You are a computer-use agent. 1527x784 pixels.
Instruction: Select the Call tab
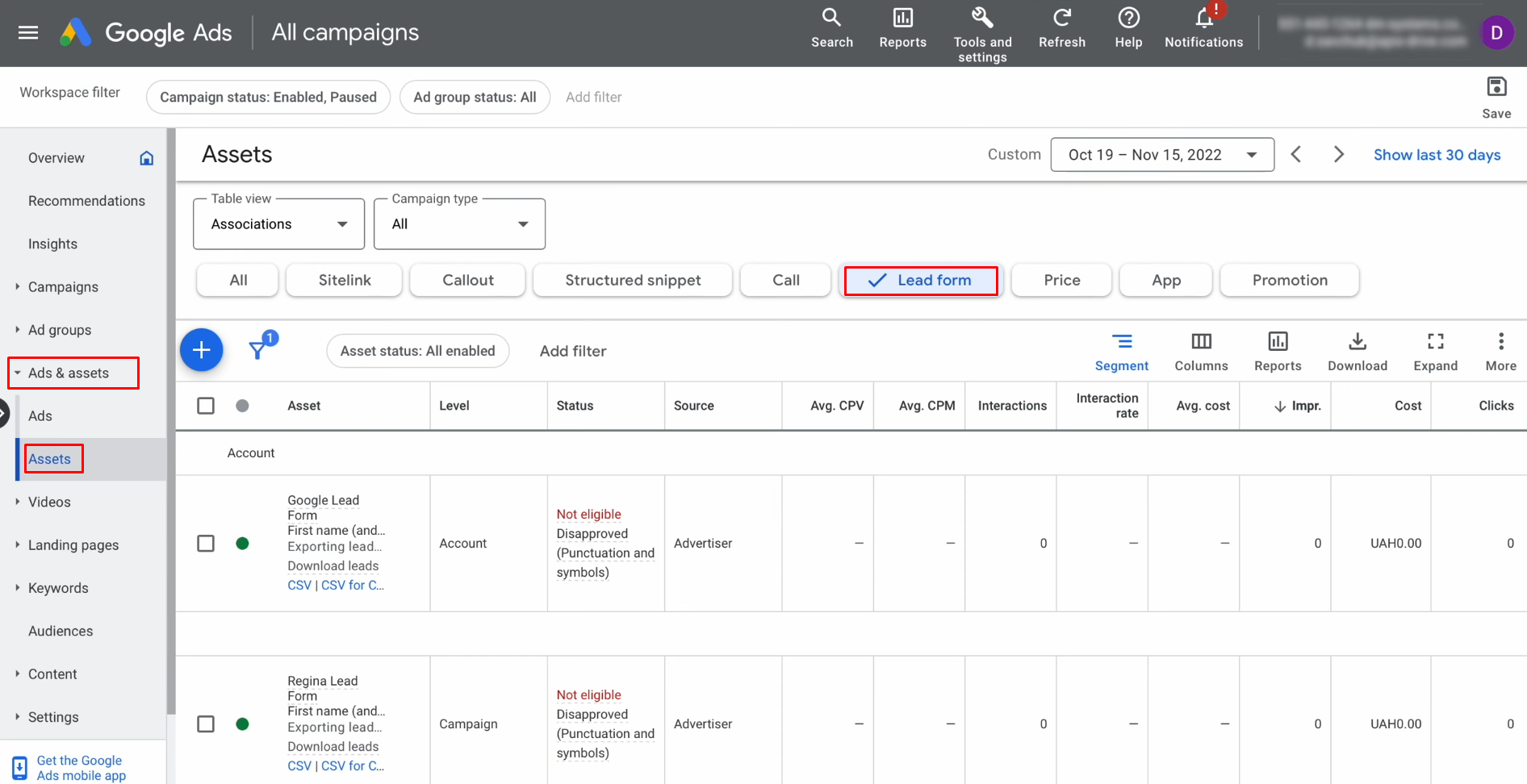(786, 280)
